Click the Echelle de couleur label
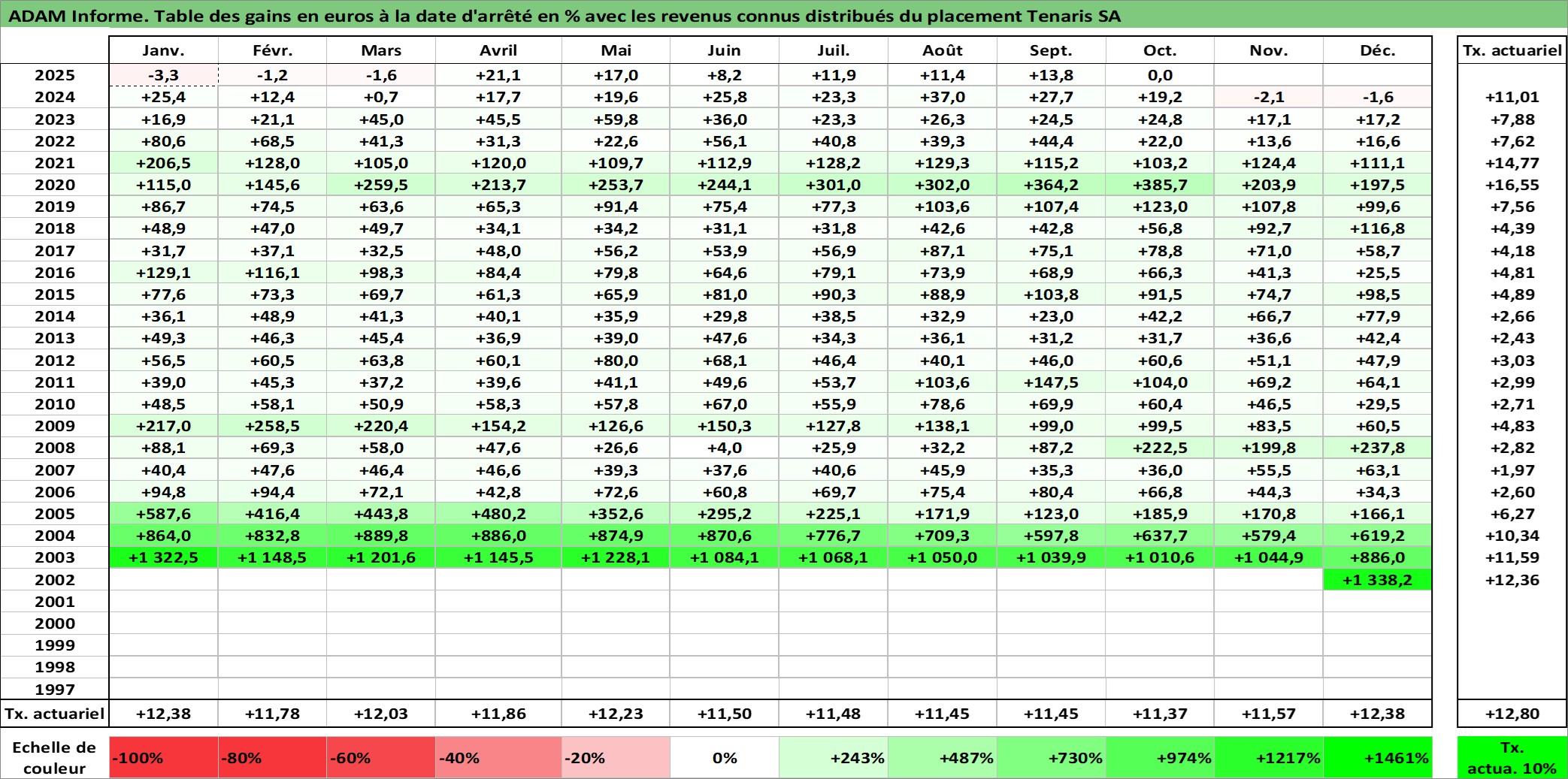Image resolution: width=1568 pixels, height=779 pixels. point(55,757)
